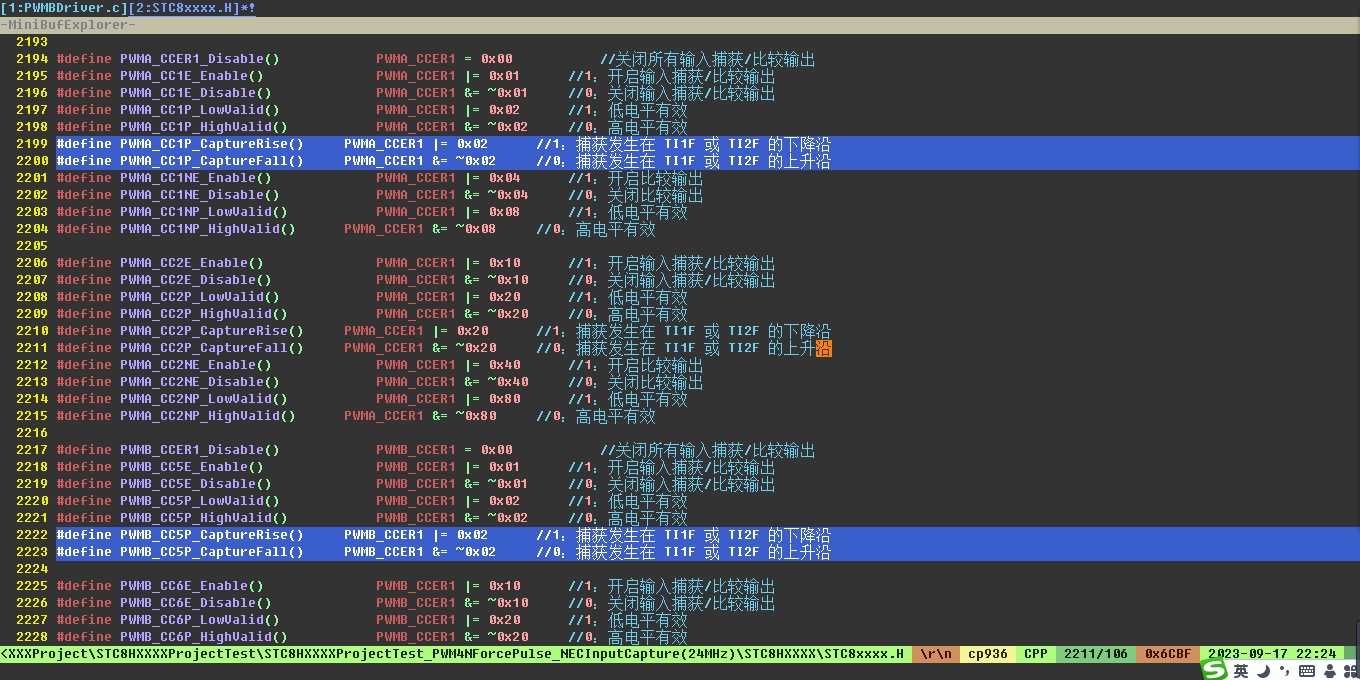This screenshot has height=680, width=1360.
Task: Place cursor on PWMB_CC5P_LowValid() macro name
Action: (200, 501)
